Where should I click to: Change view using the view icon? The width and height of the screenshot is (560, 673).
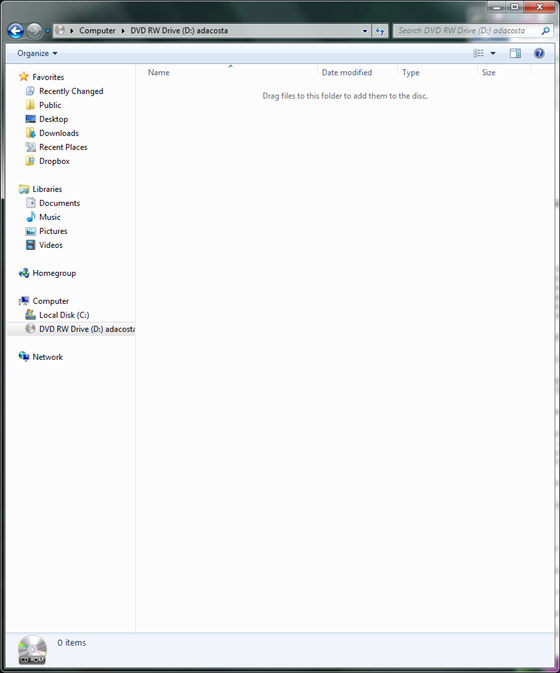point(478,53)
